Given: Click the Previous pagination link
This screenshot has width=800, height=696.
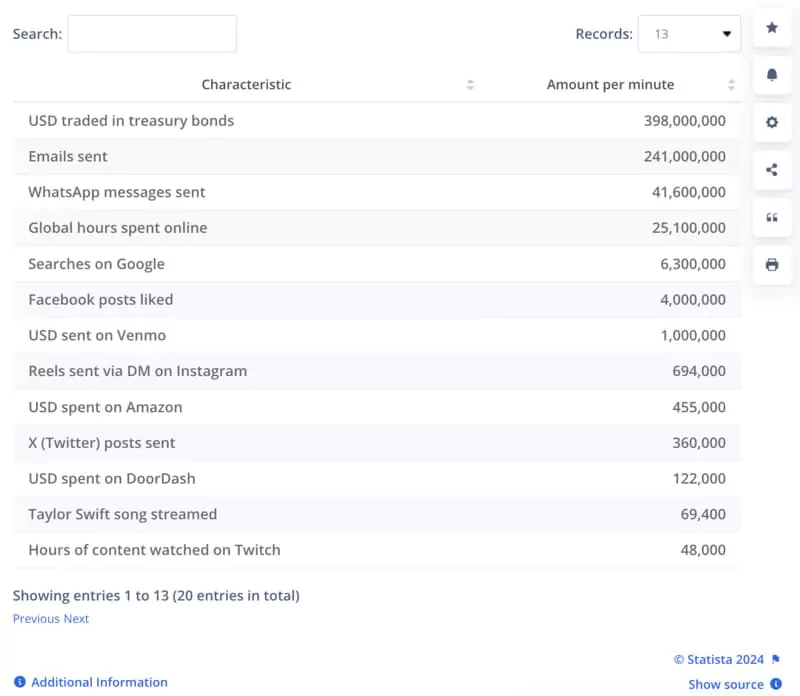Looking at the screenshot, I should click(x=36, y=619).
